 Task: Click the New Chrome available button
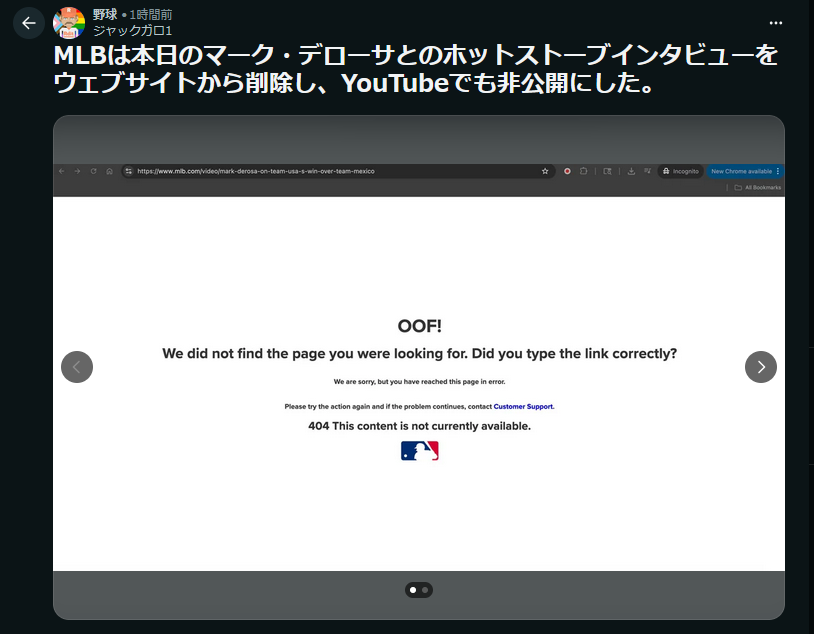pos(741,171)
